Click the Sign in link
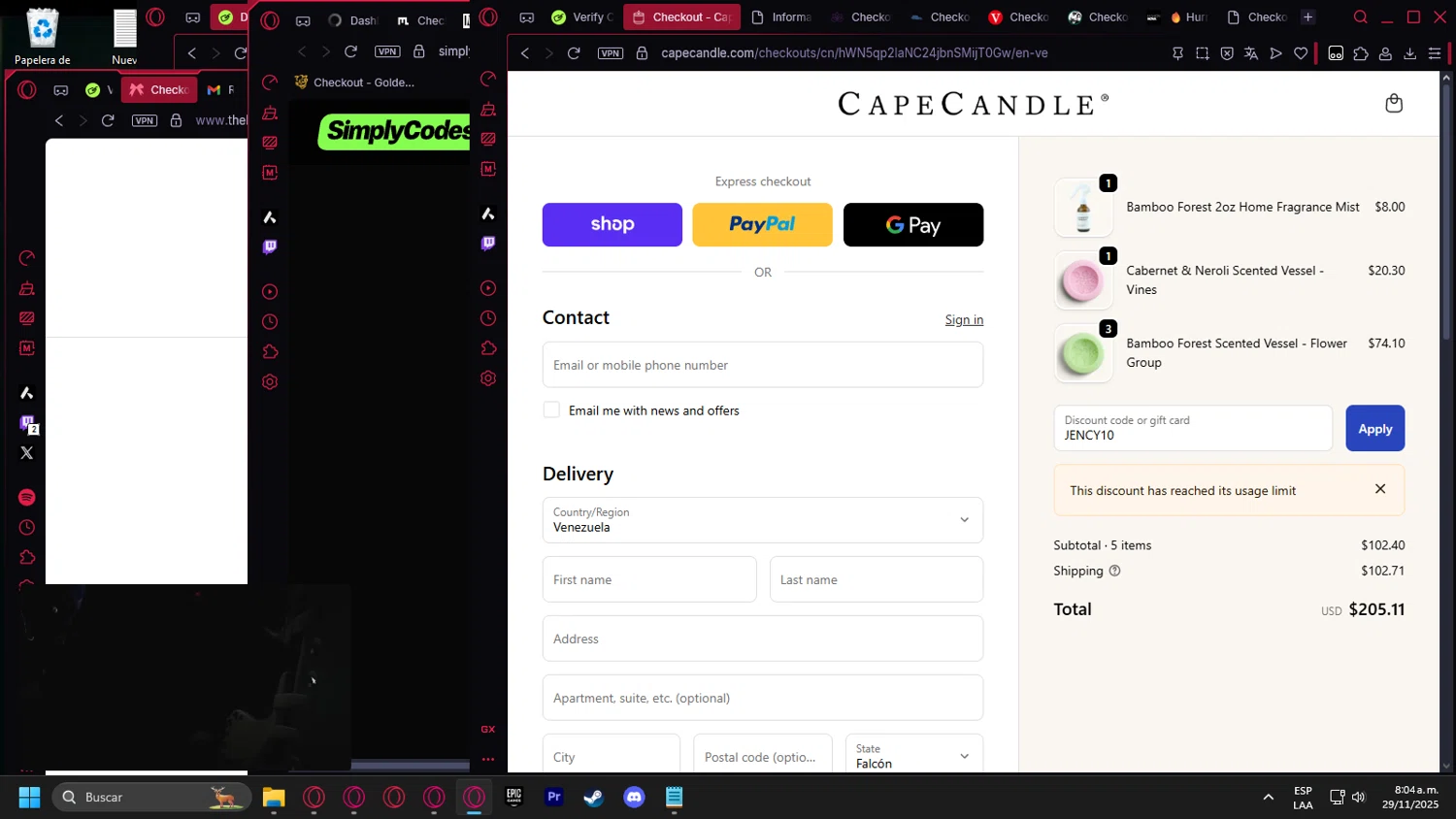 click(x=964, y=319)
